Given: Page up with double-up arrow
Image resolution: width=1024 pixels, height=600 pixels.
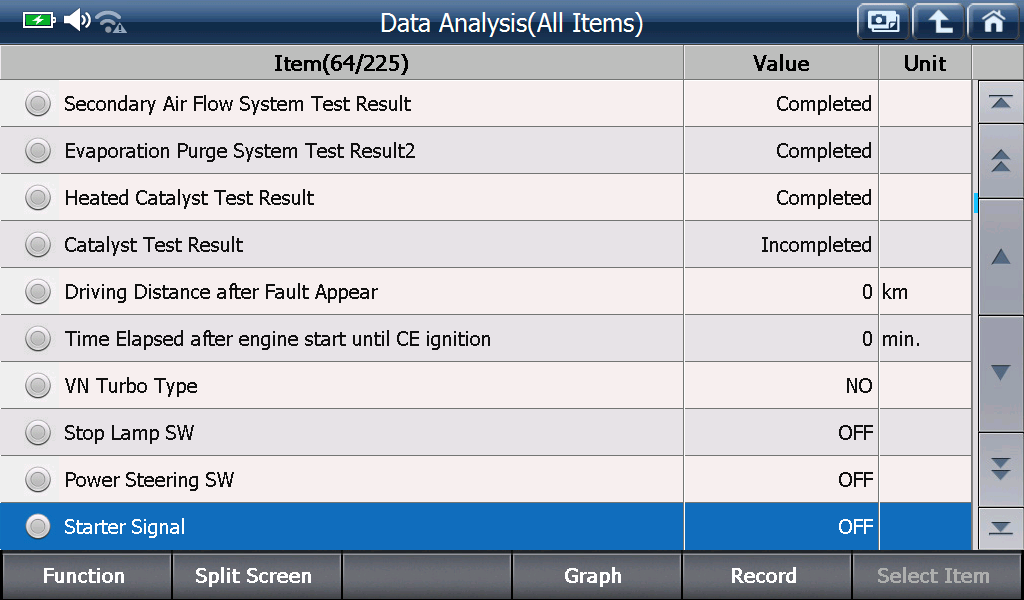Looking at the screenshot, I should 1000,161.
